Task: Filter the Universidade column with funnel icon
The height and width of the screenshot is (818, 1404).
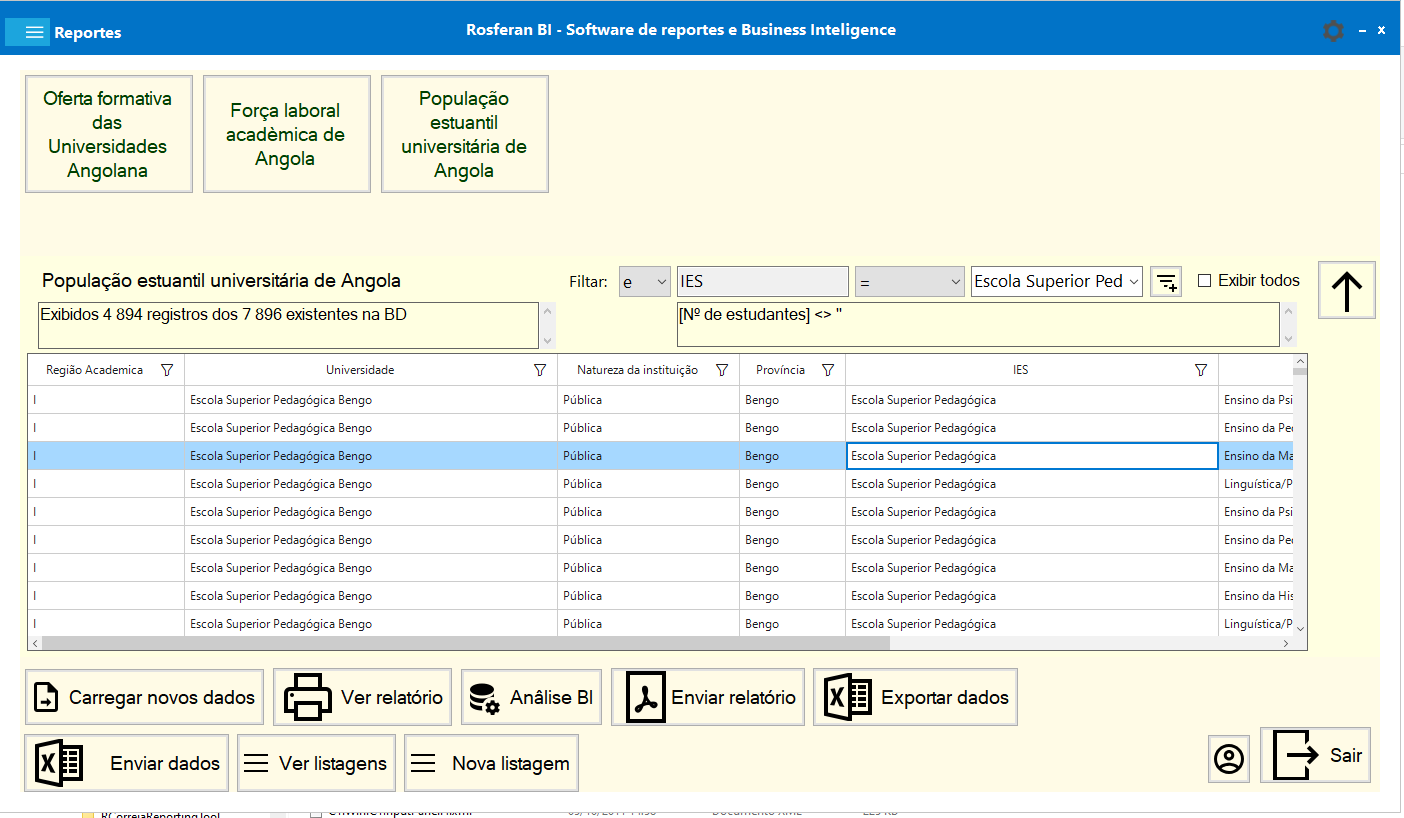Action: click(540, 370)
